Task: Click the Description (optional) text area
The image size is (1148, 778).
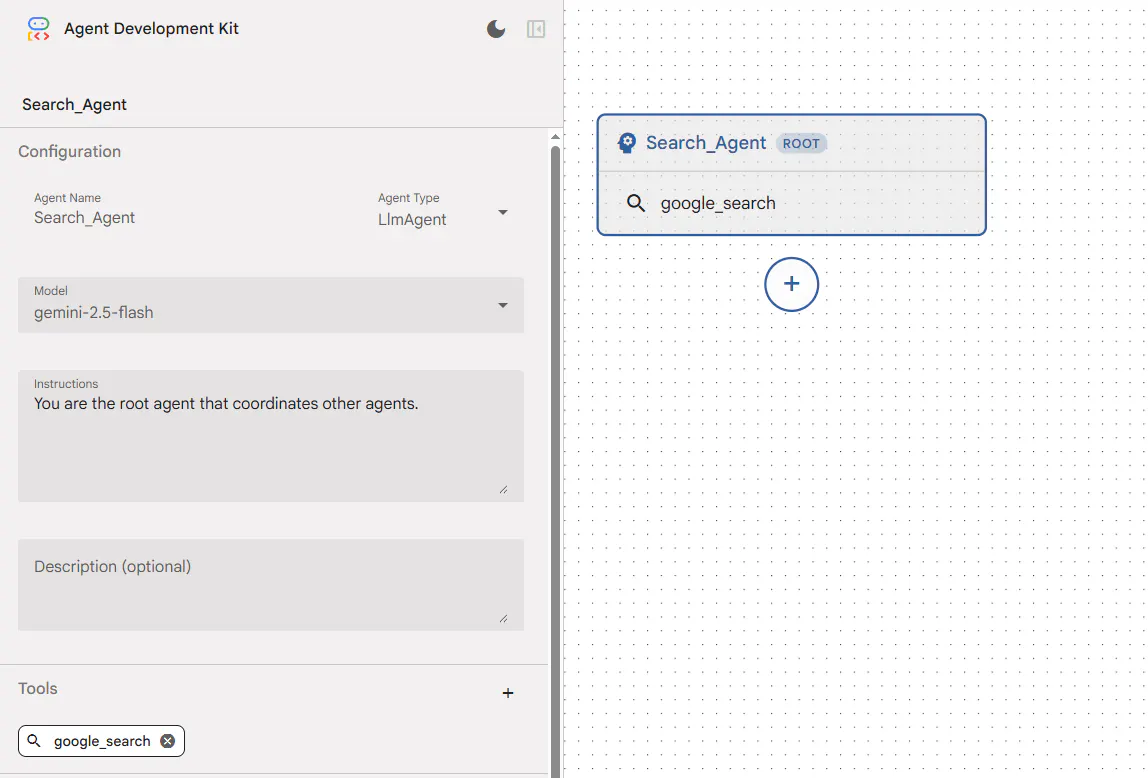Action: 271,585
